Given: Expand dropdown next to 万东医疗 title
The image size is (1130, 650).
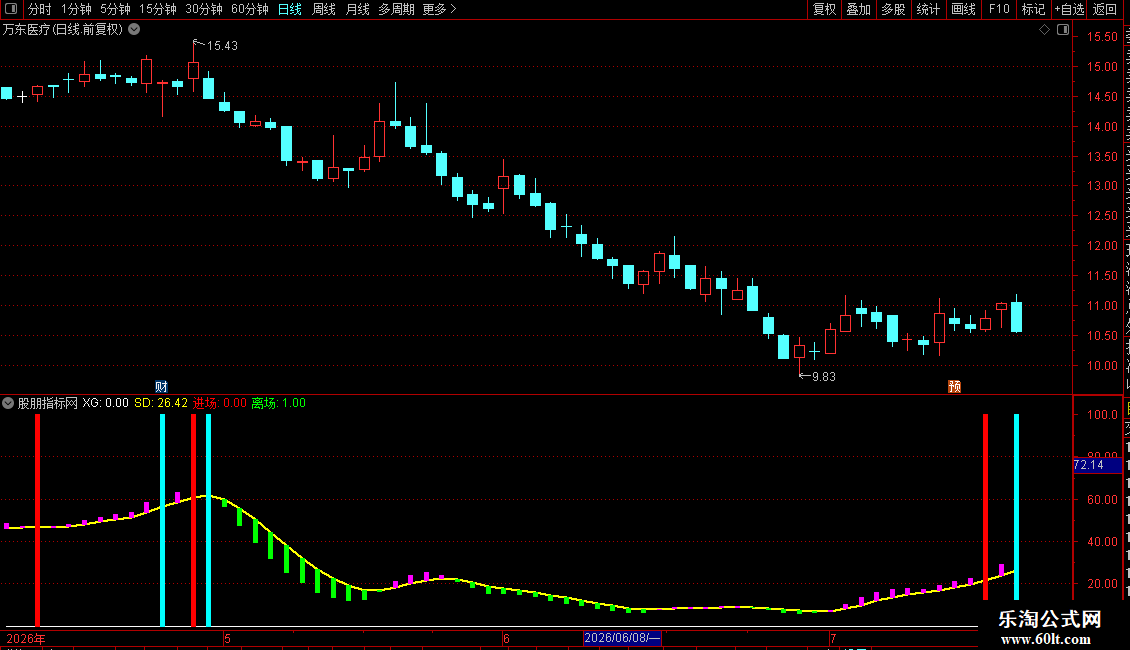Looking at the screenshot, I should click(134, 30).
